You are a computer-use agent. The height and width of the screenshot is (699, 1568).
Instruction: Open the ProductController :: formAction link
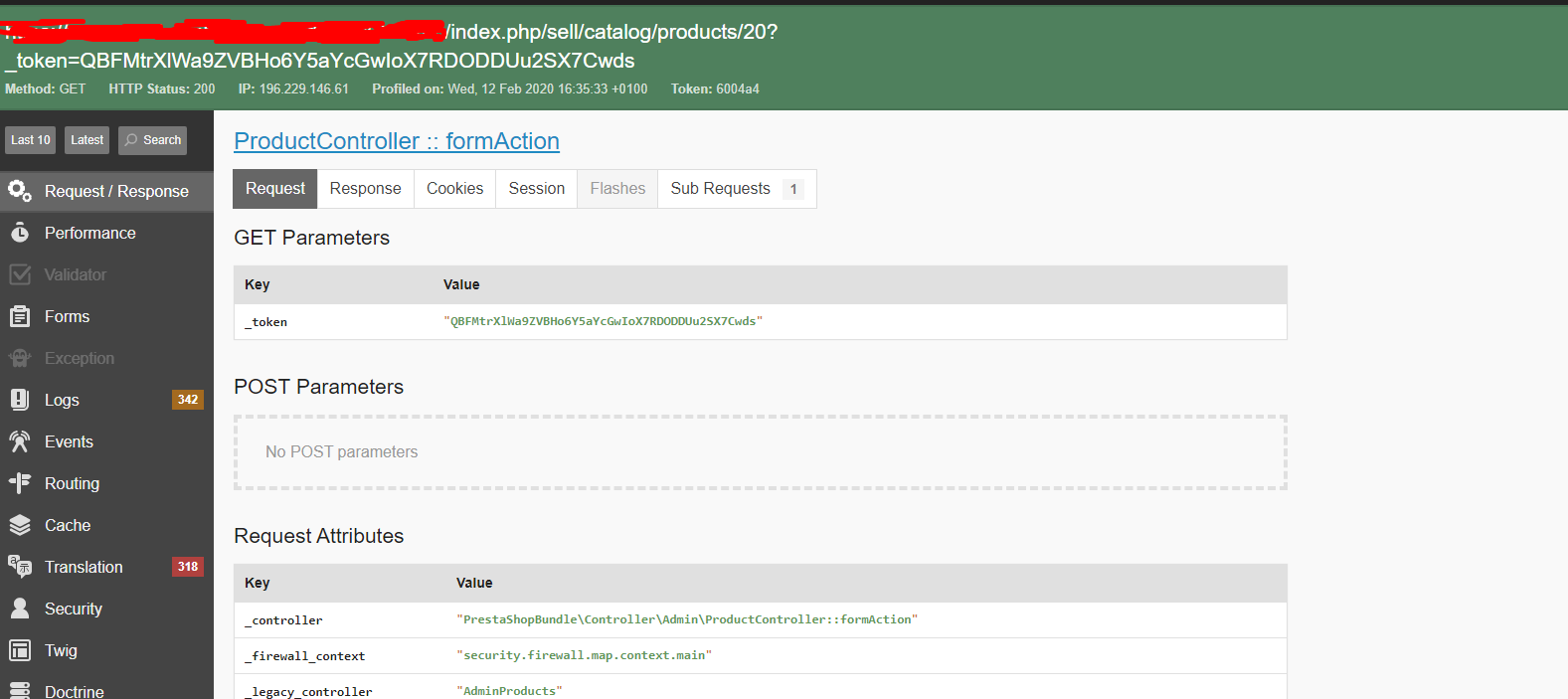click(x=397, y=141)
